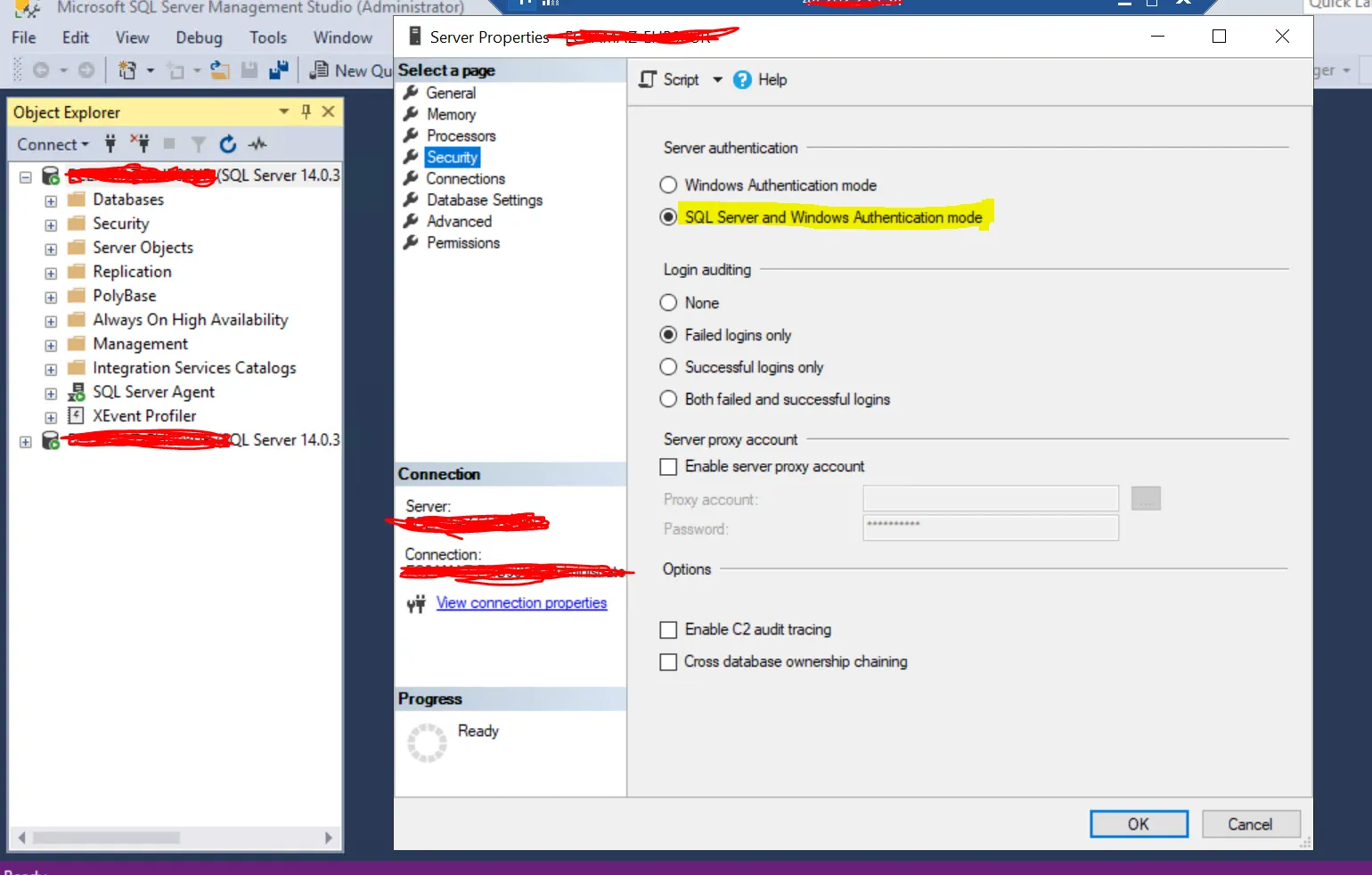The width and height of the screenshot is (1372, 875).
Task: Select the Security page in Server Properties
Action: click(453, 157)
